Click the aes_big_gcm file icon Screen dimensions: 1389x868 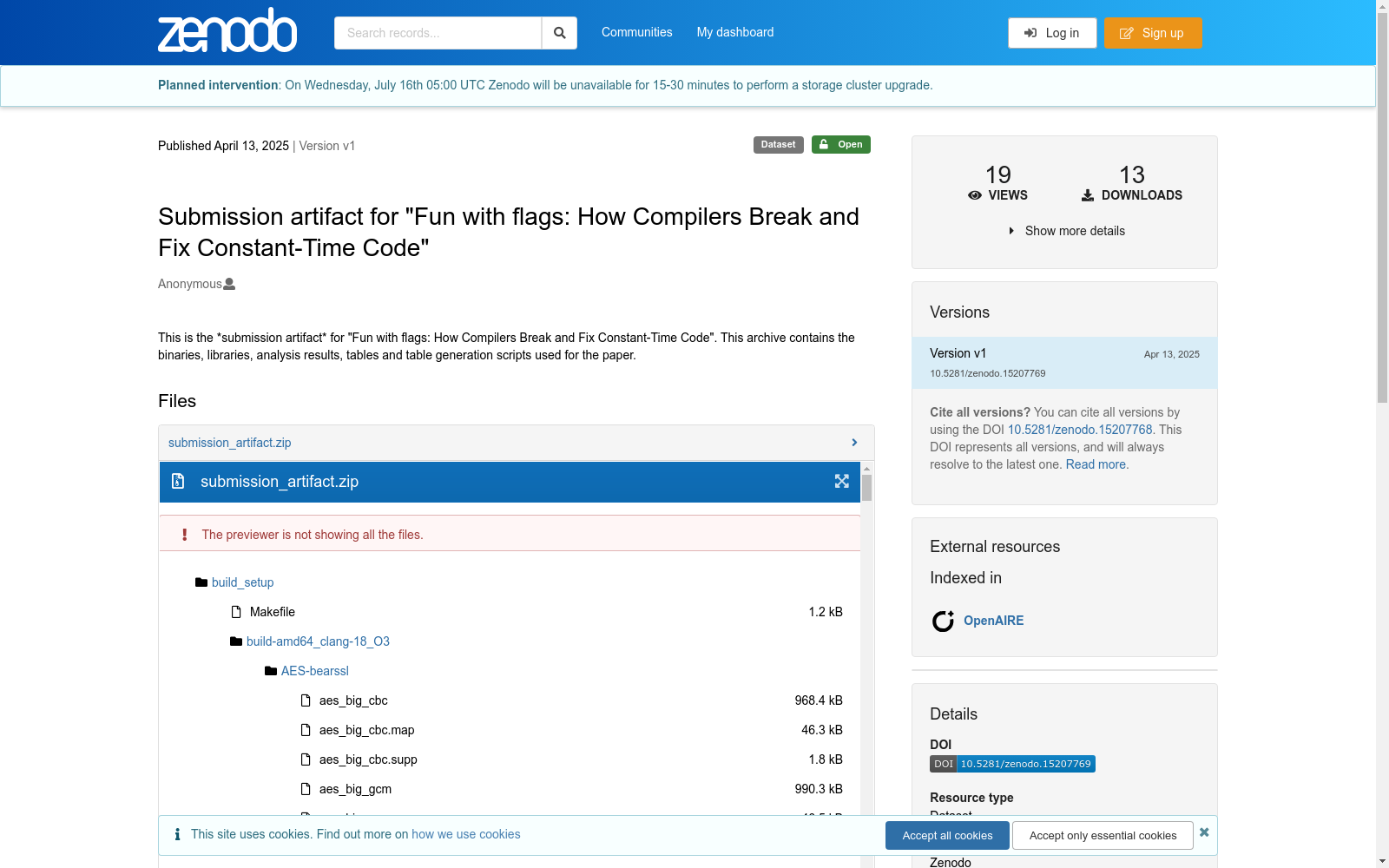[x=306, y=789]
